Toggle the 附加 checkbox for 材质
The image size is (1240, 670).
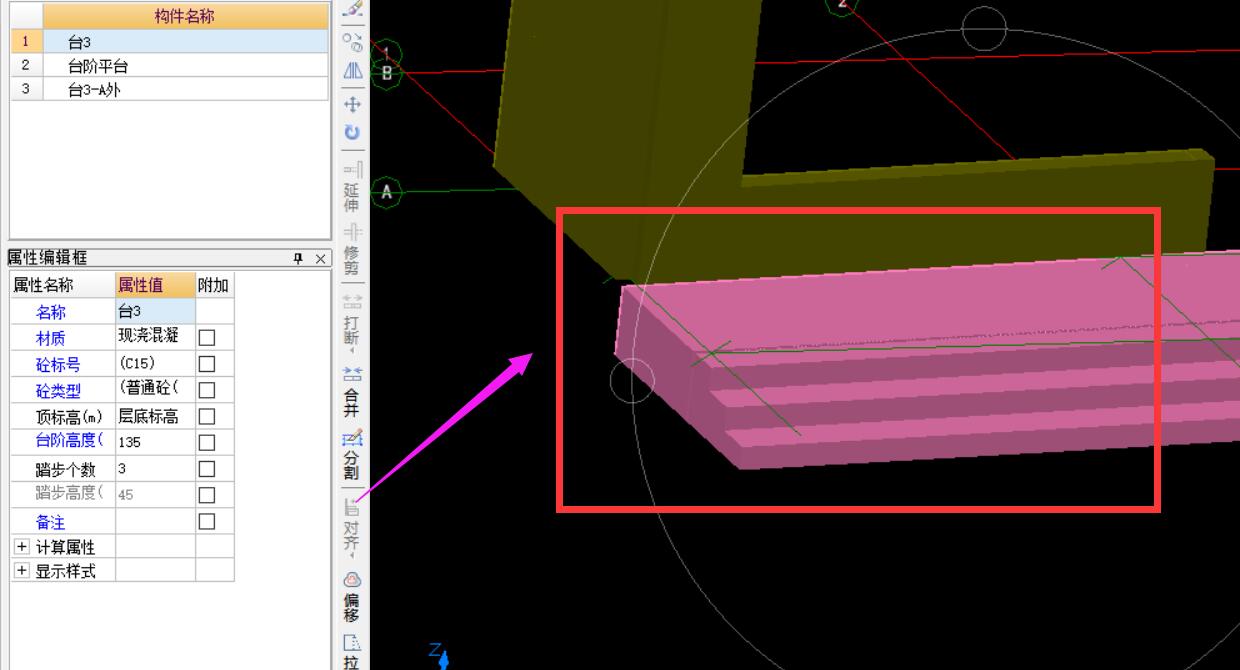point(207,338)
